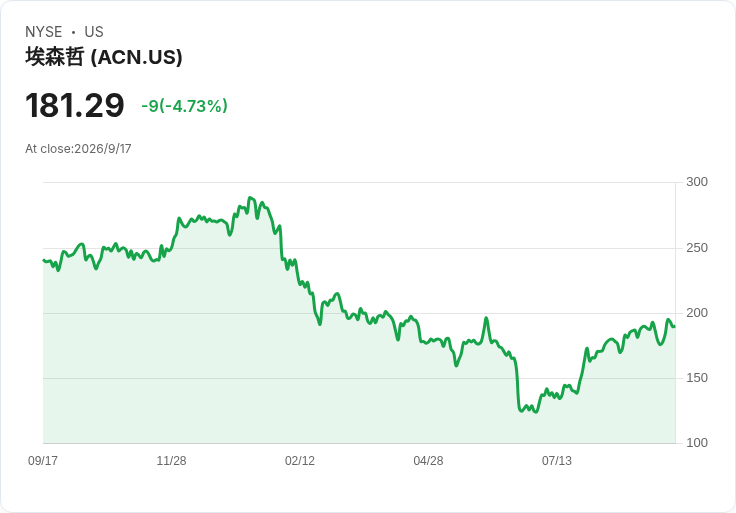Click the 02/12 x-axis date label
The image size is (736, 513).
[300, 460]
